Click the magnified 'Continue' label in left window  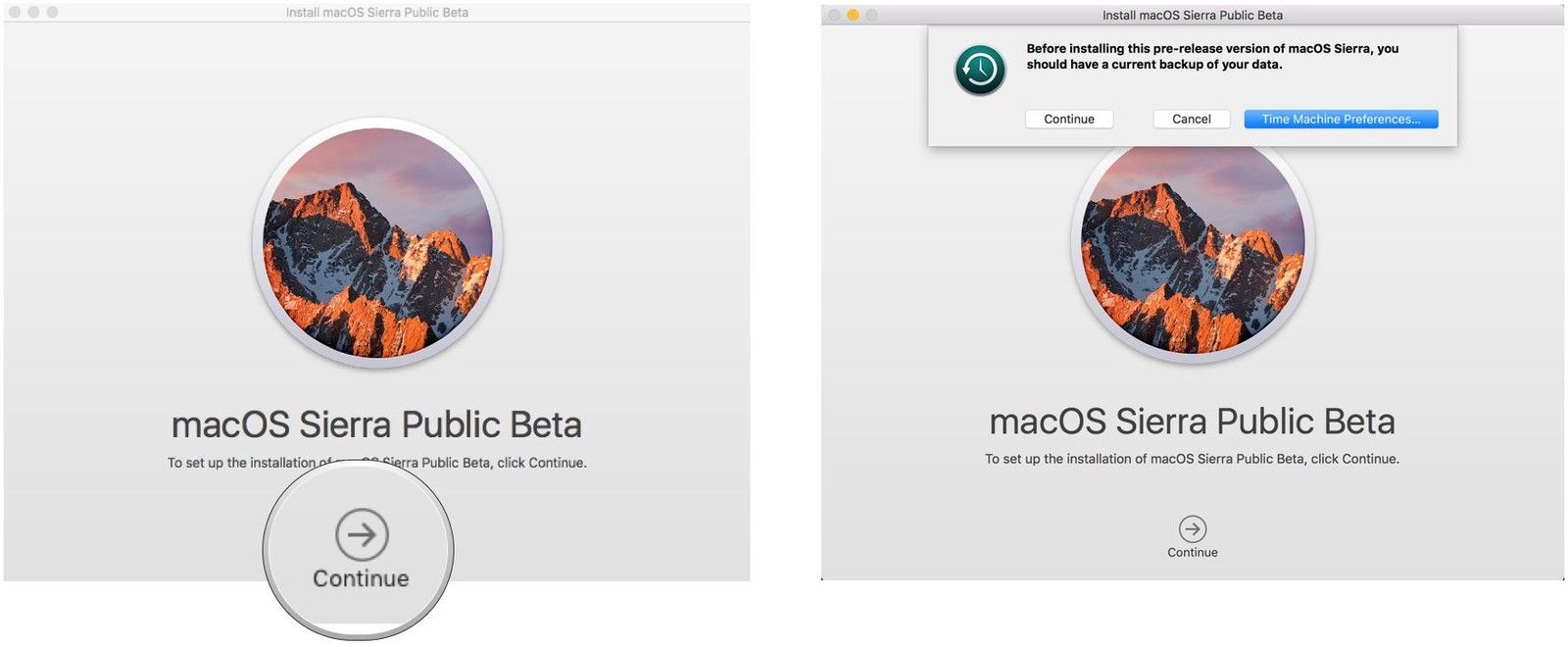[362, 578]
